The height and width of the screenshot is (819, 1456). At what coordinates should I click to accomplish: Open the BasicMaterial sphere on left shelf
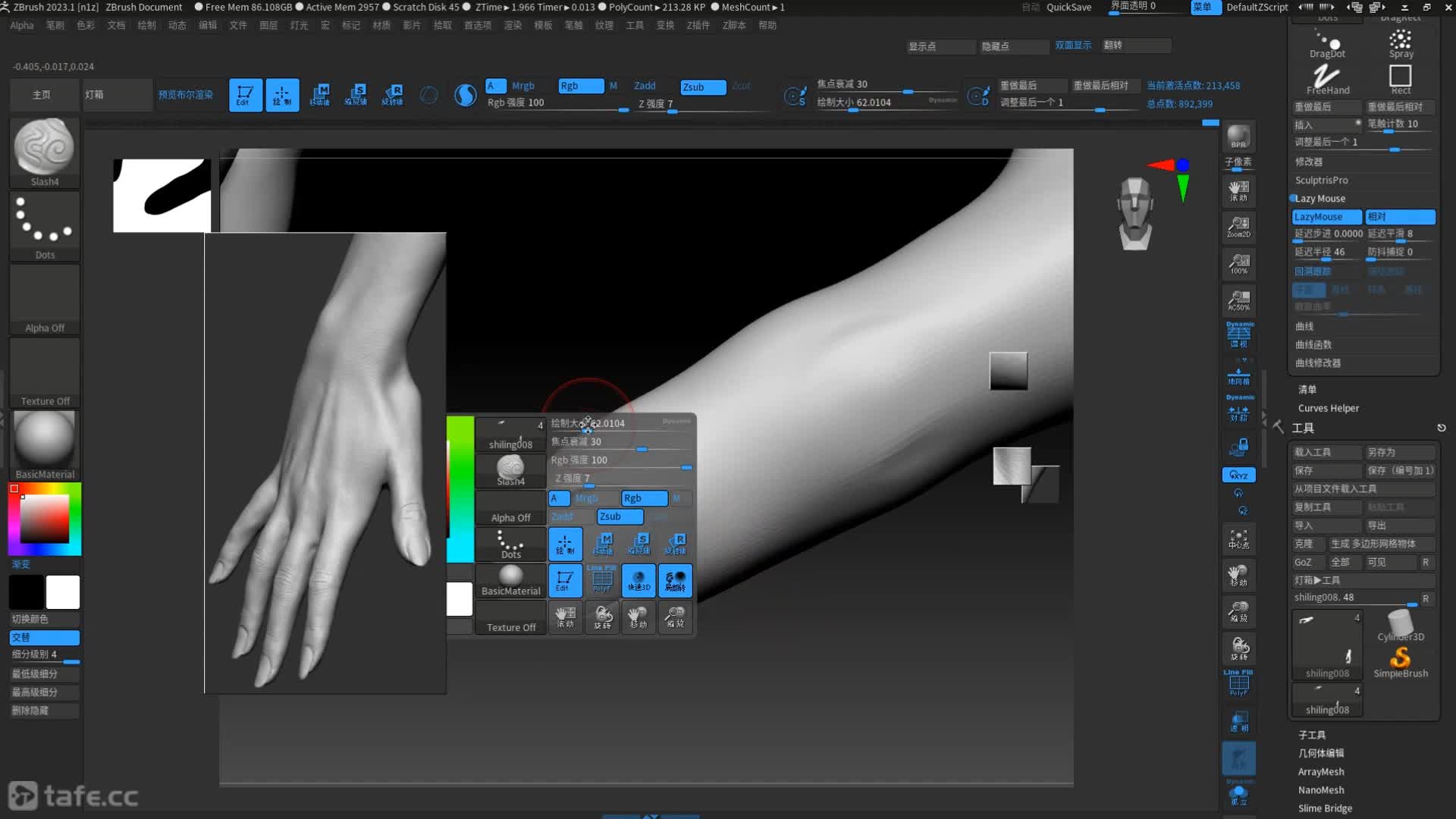coord(45,445)
